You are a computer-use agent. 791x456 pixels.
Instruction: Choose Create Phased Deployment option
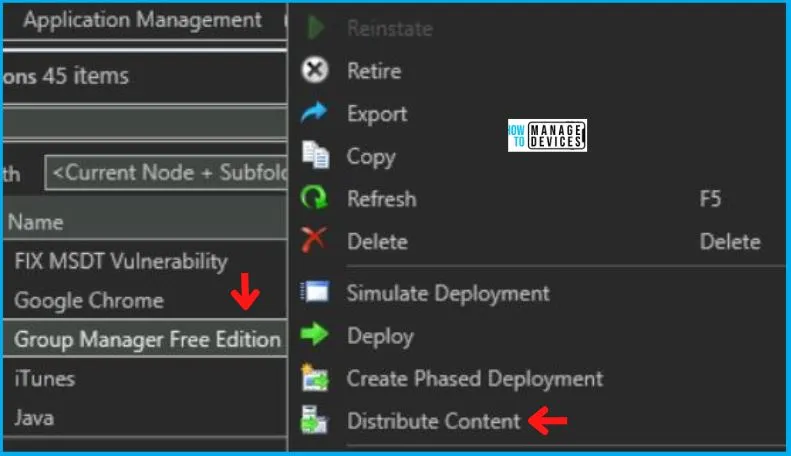click(x=474, y=379)
